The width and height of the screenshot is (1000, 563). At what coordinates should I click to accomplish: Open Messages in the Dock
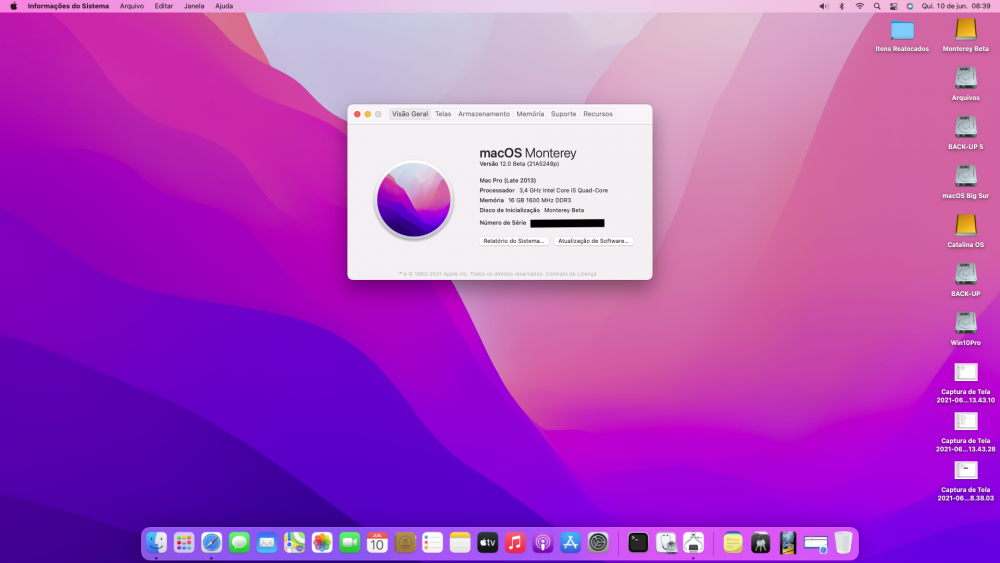[x=239, y=543]
